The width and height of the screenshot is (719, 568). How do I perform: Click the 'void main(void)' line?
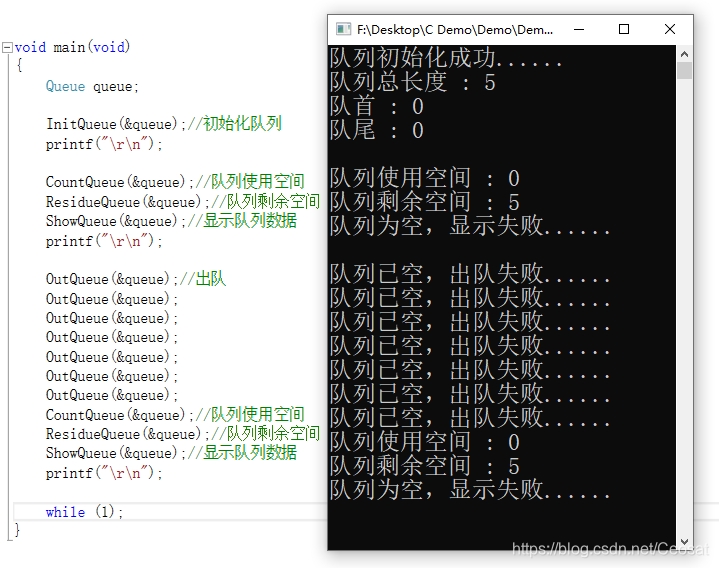(72, 47)
